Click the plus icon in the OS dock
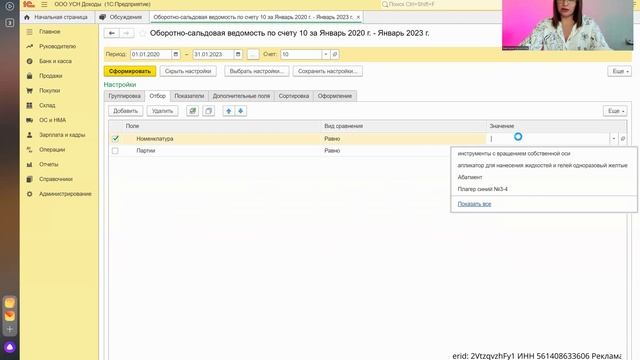 coord(10,329)
